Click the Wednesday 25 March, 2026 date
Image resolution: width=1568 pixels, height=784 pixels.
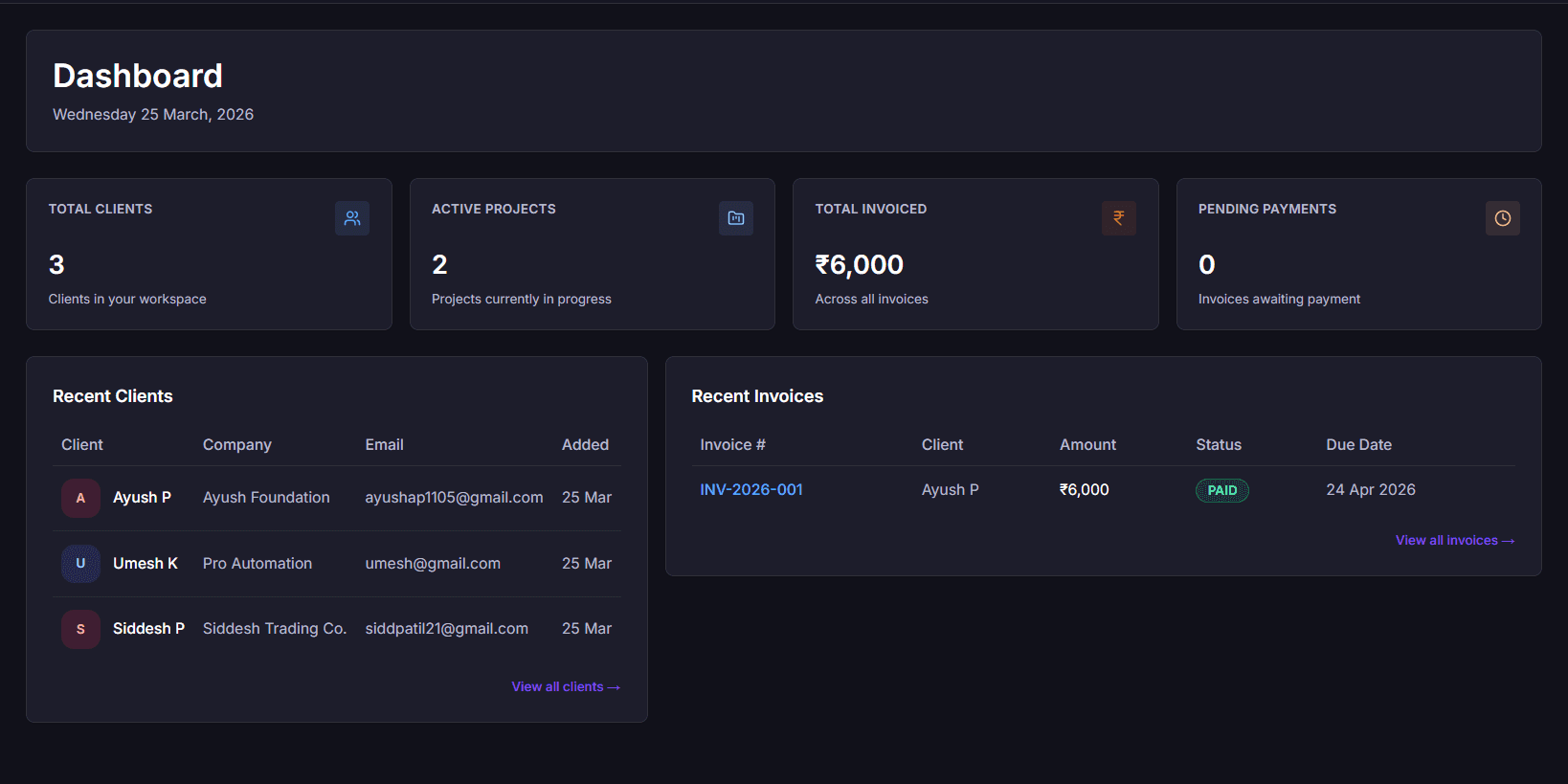click(153, 114)
